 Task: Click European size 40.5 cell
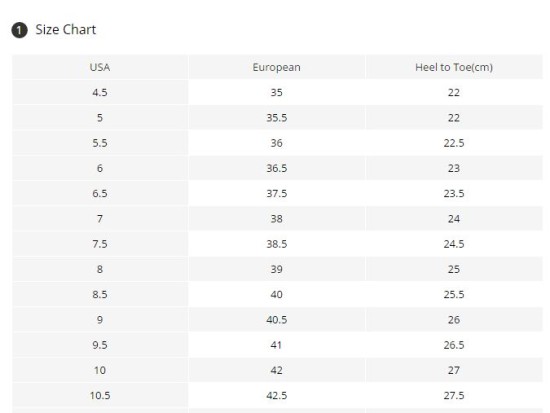pyautogui.click(x=277, y=320)
